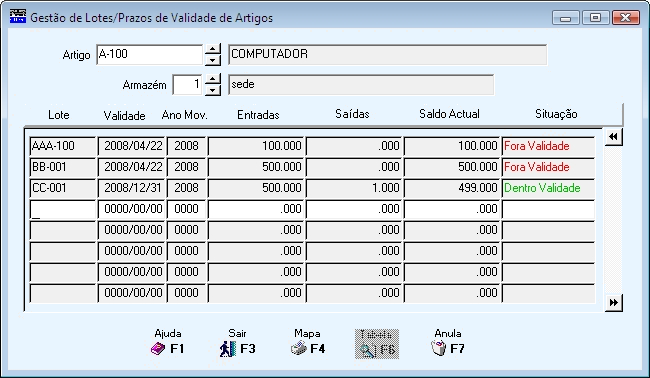650x378 pixels.
Task: Click the Mapa F4 printer icon
Action: pyautogui.click(x=298, y=349)
